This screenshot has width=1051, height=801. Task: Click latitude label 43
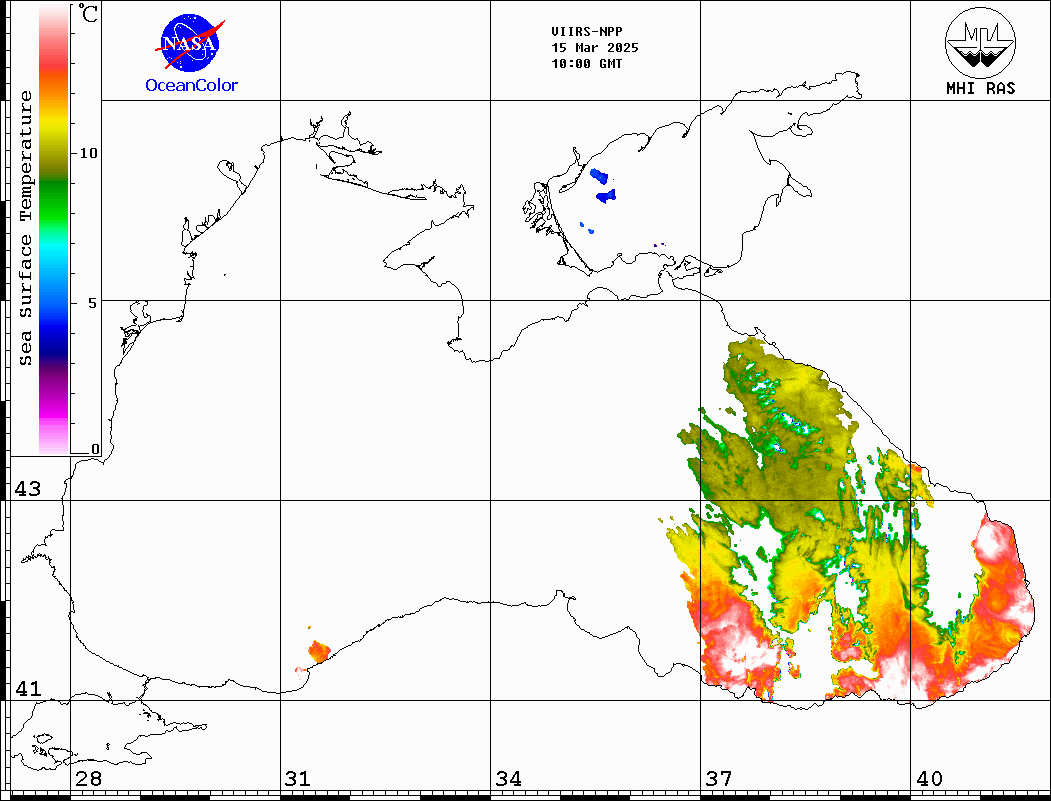pos(27,488)
